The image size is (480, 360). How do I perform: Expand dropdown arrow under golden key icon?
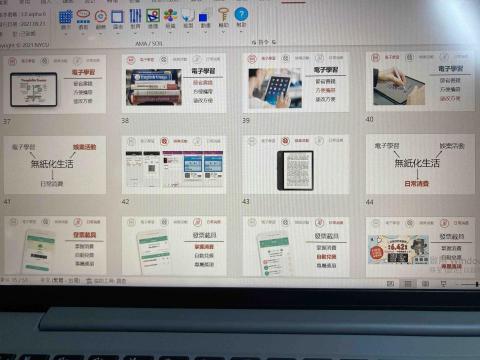[223, 32]
